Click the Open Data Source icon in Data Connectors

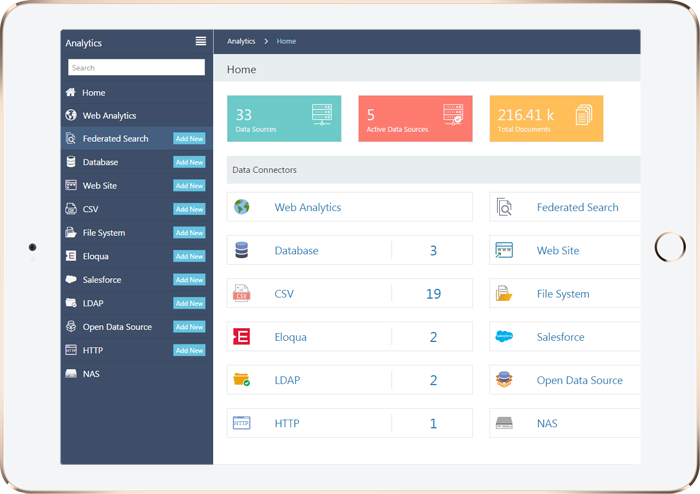(504, 380)
